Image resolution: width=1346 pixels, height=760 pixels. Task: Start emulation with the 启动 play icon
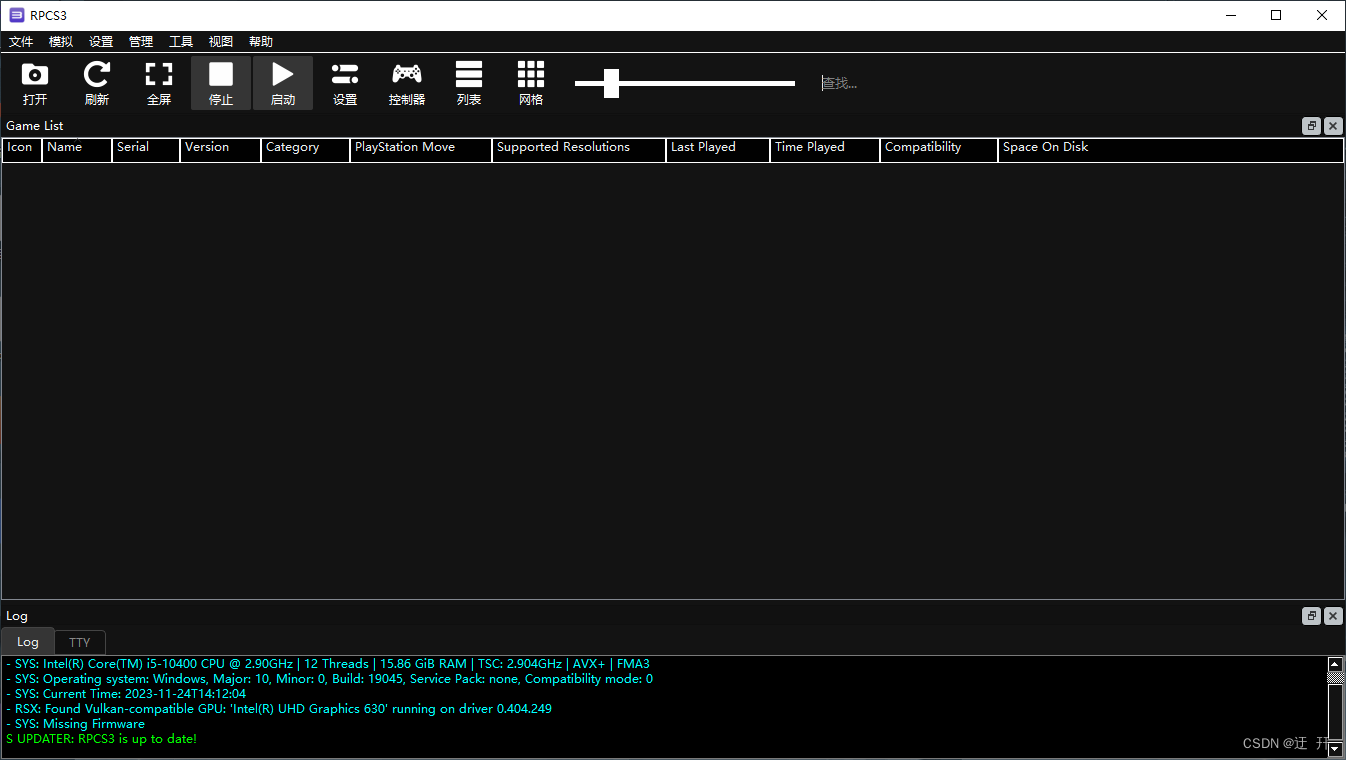click(283, 83)
